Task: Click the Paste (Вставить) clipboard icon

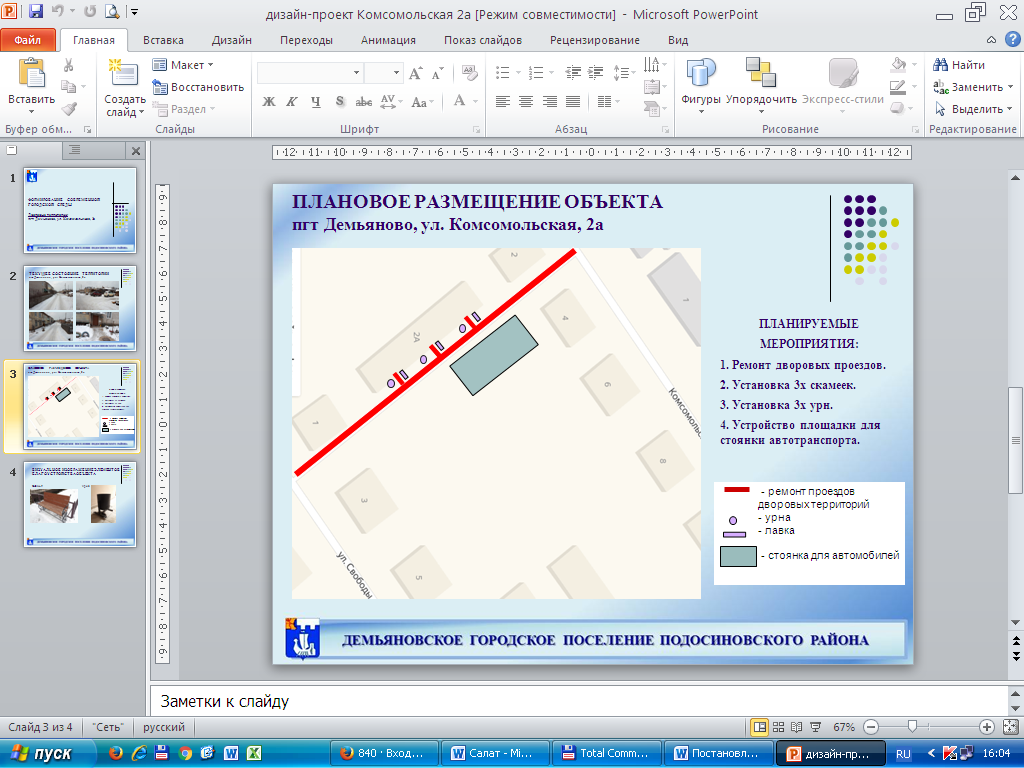Action: pos(31,73)
